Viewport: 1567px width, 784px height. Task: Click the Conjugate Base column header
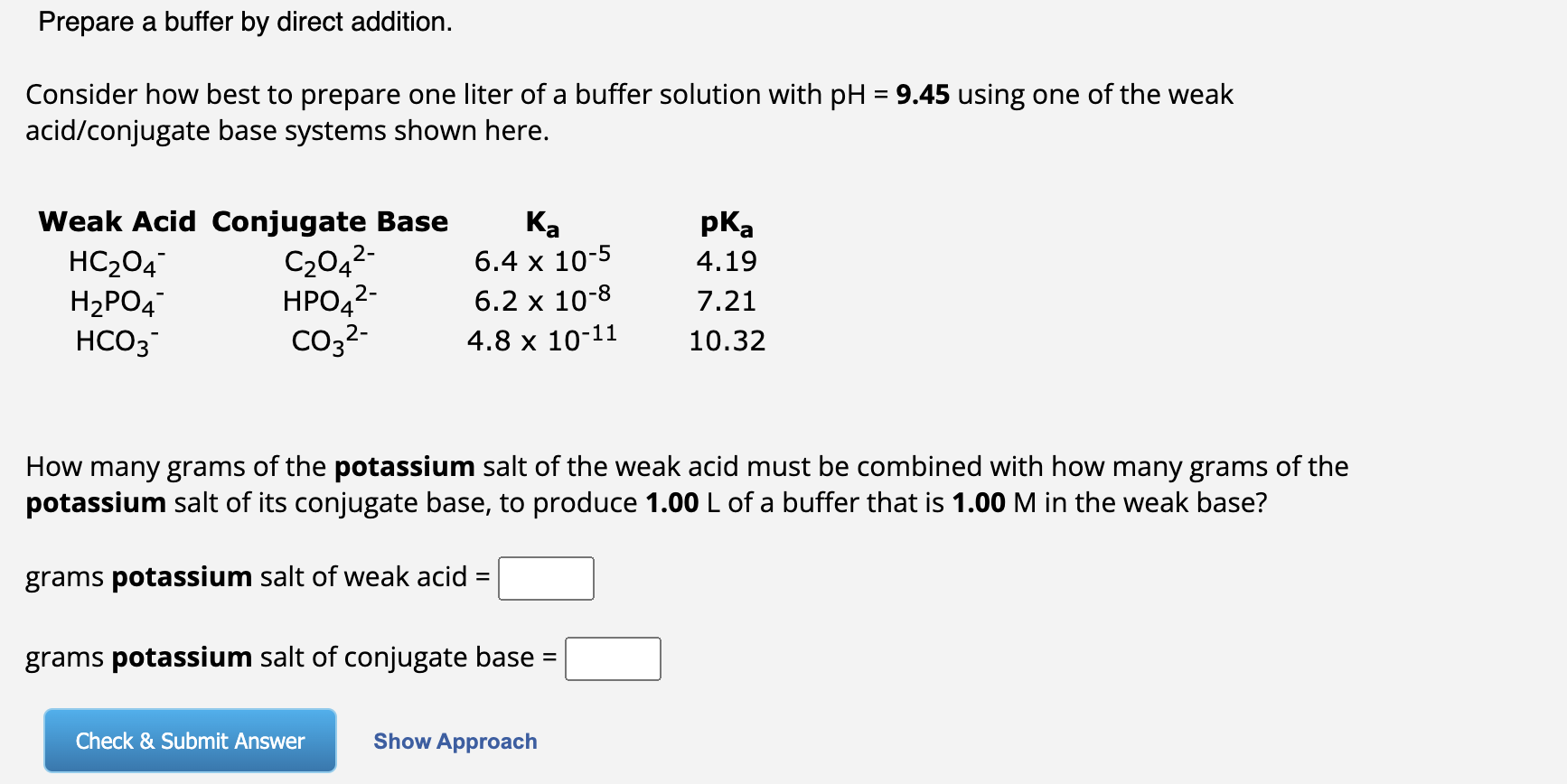coord(329,221)
